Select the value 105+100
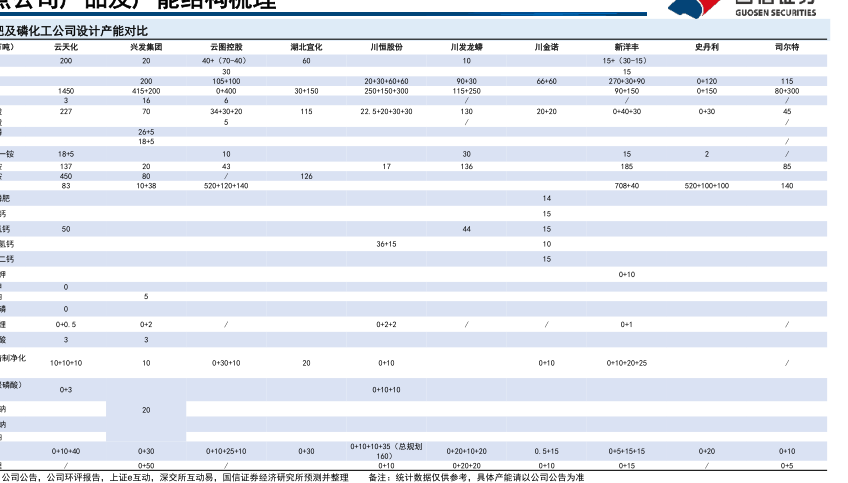This screenshot has height=483, width=848. (x=226, y=81)
